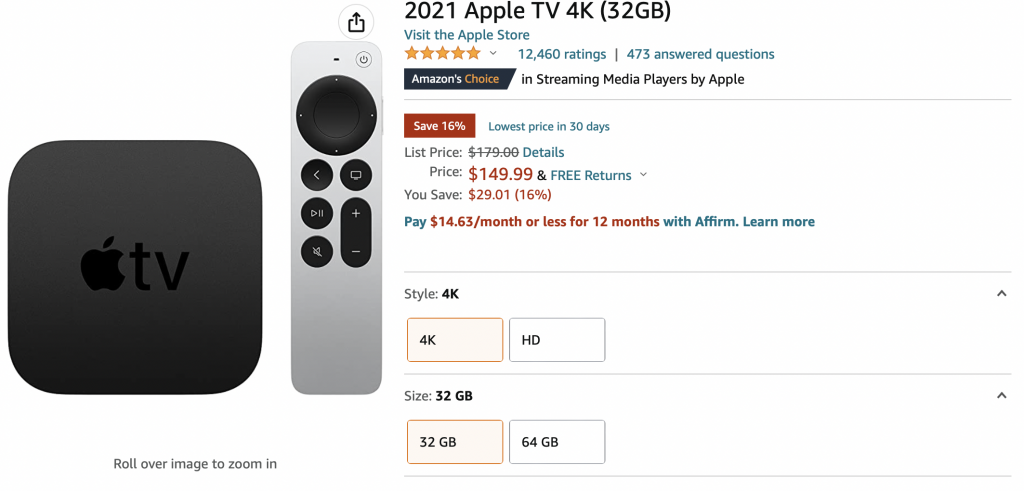Image resolution: width=1024 pixels, height=491 pixels.
Task: Choose the 32 GB size option
Action: point(455,442)
